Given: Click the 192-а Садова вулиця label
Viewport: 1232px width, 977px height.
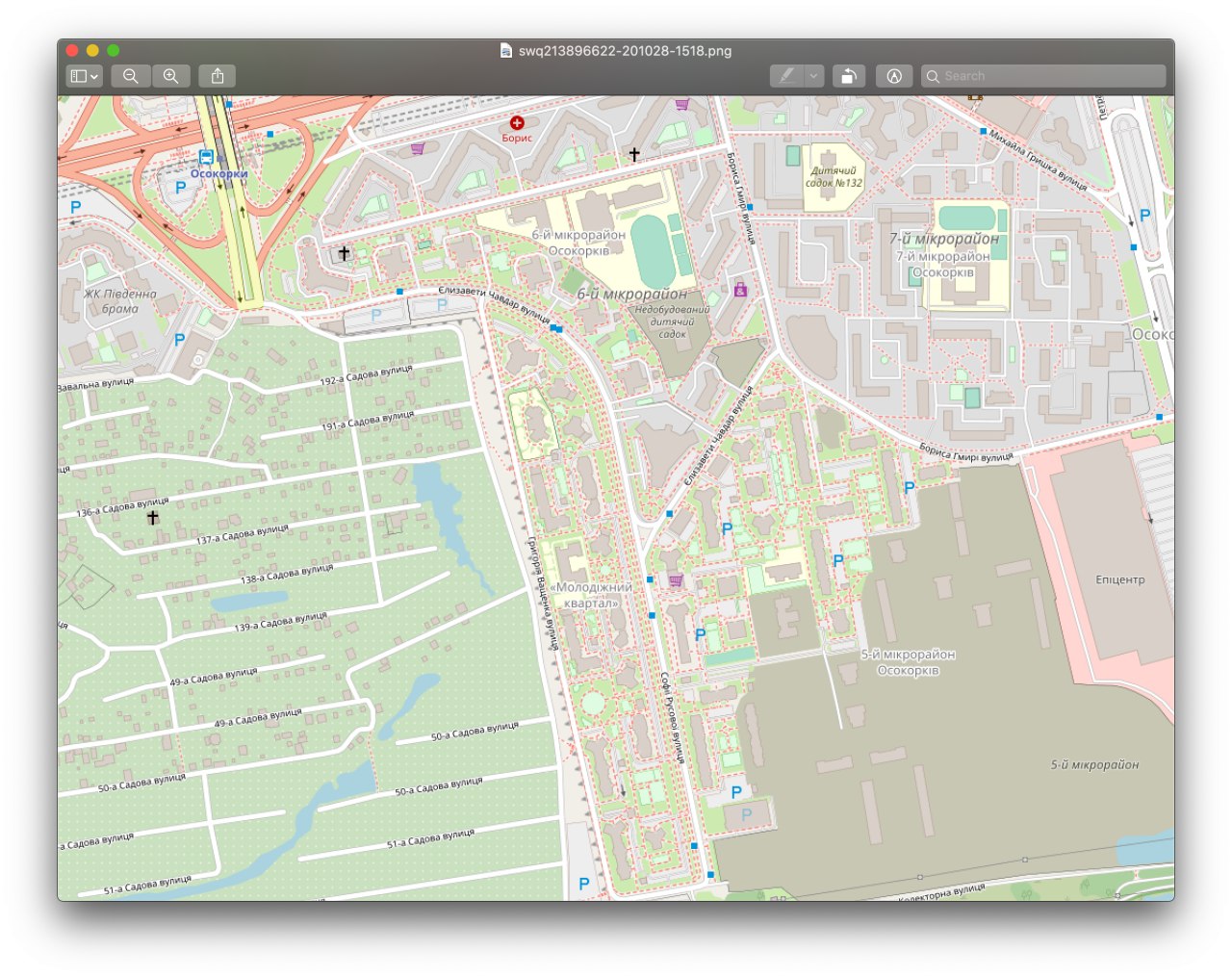Looking at the screenshot, I should pos(367,375).
